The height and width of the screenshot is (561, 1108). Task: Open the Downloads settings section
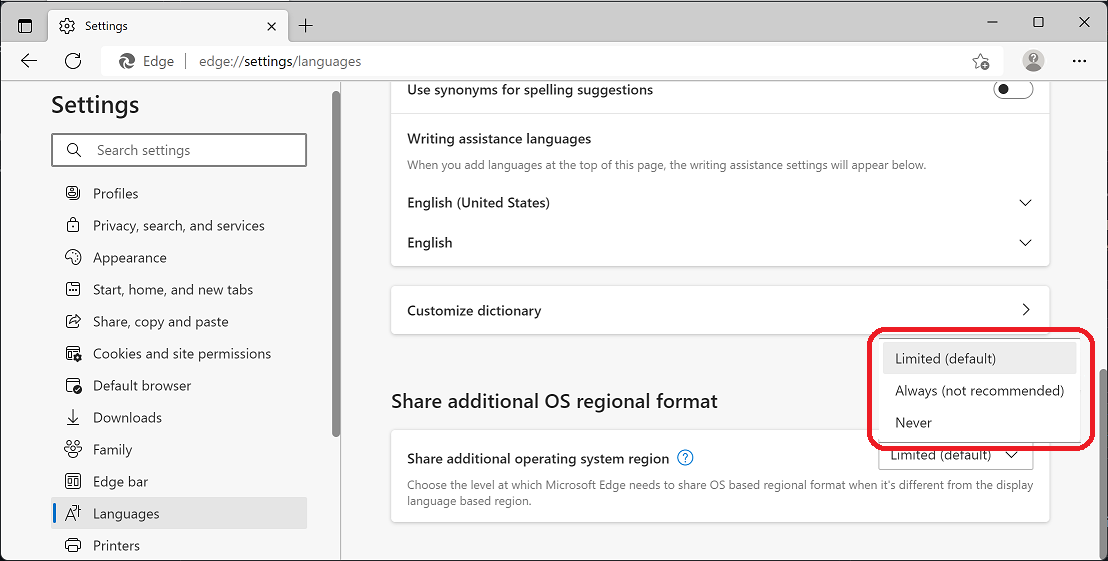tap(127, 418)
